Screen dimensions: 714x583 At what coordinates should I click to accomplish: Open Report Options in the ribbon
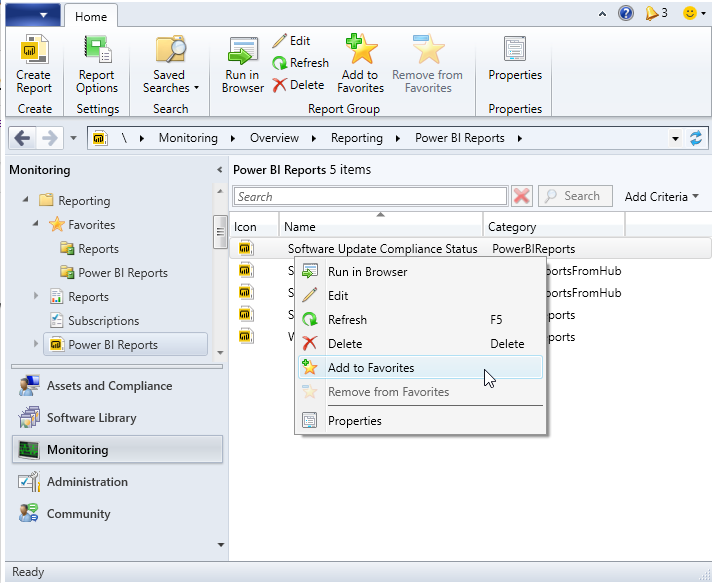(x=97, y=64)
